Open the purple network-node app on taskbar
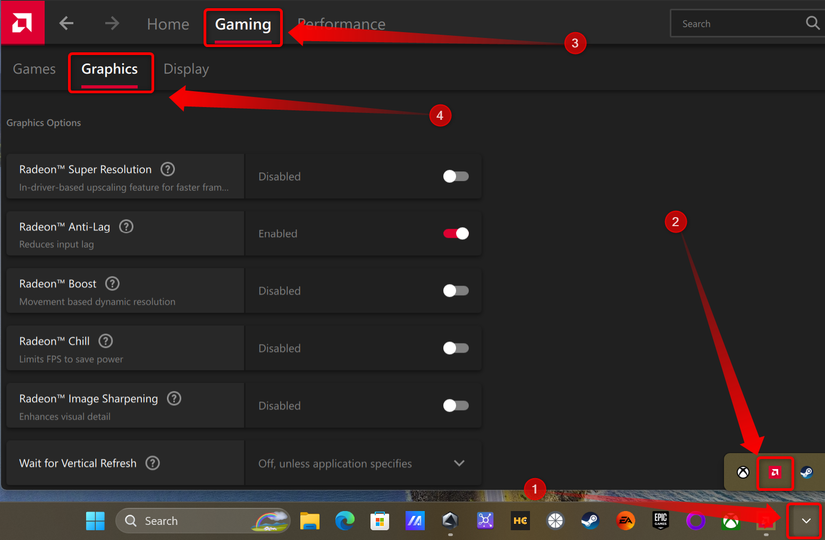Image resolution: width=825 pixels, height=540 pixels. pos(485,521)
